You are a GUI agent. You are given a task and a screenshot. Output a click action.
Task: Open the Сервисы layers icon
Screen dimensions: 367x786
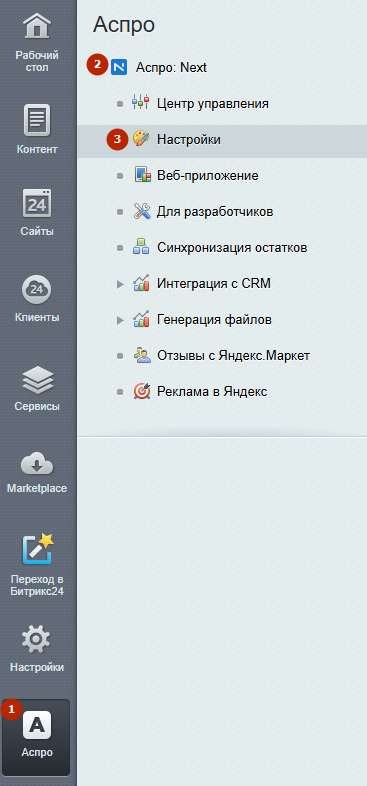[37, 379]
